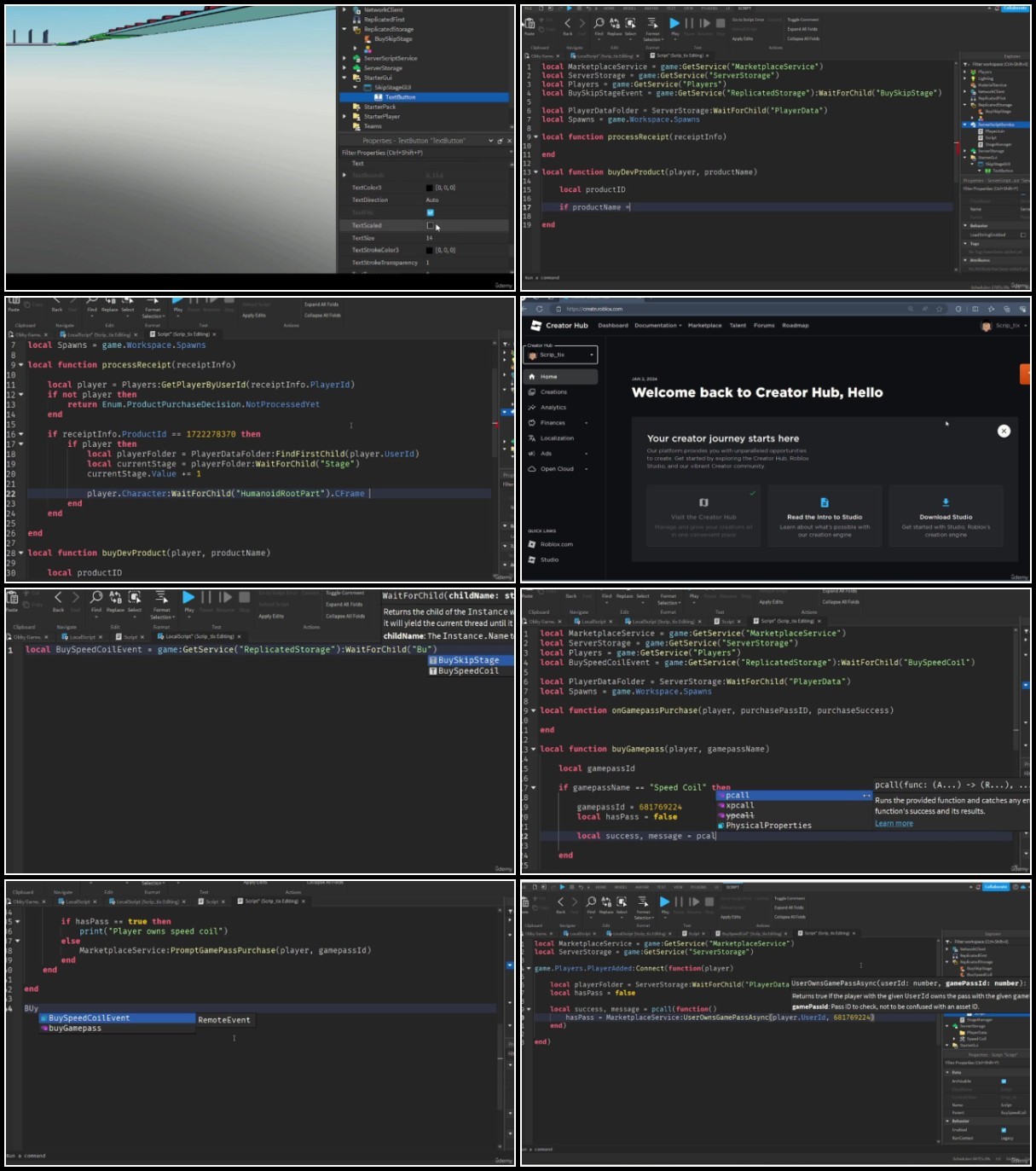Click Play icon in UserOwnsGamePassAsync script window
The height and width of the screenshot is (1171, 1036).
(664, 901)
